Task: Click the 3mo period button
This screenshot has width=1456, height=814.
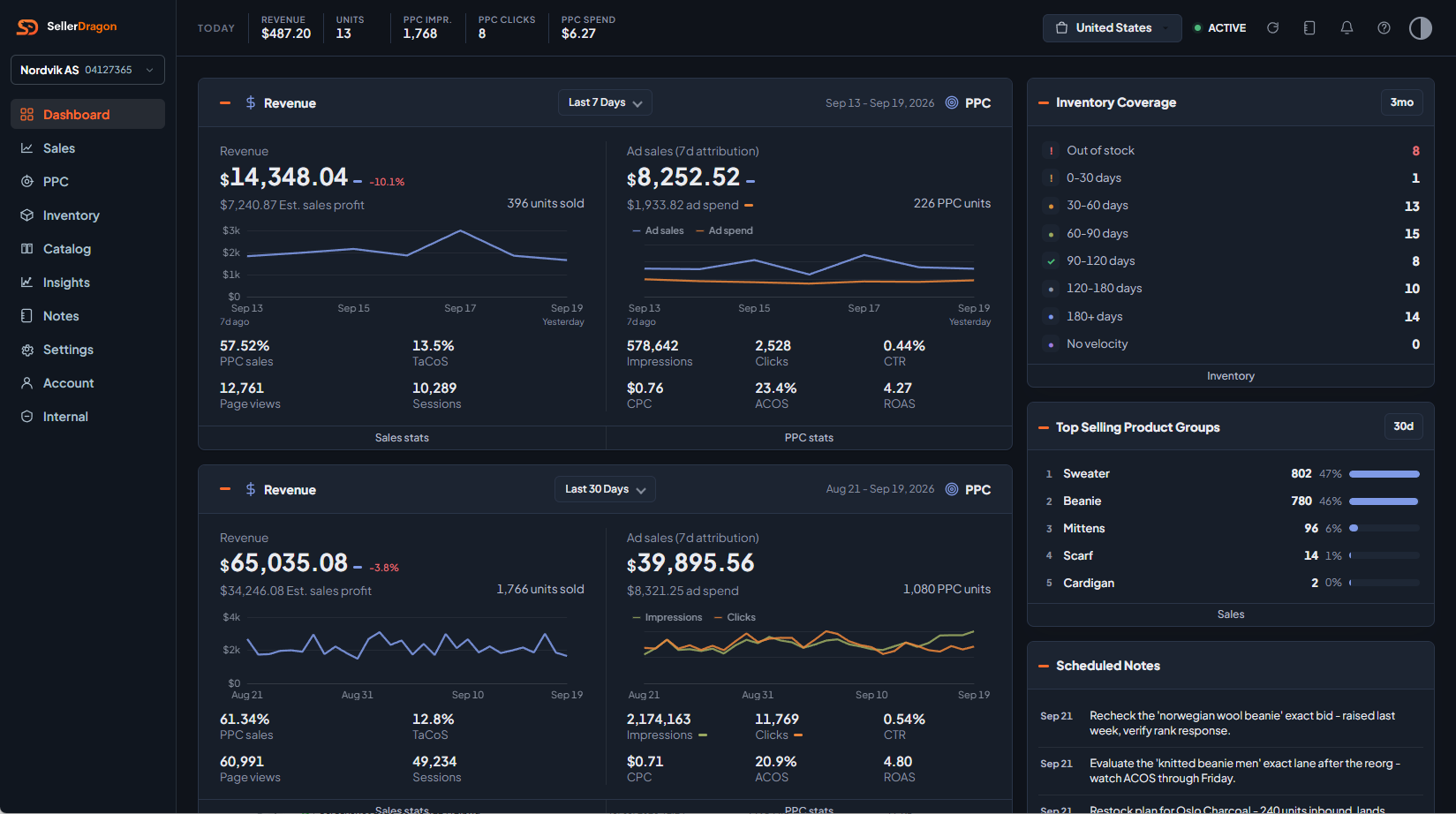Action: (1402, 102)
